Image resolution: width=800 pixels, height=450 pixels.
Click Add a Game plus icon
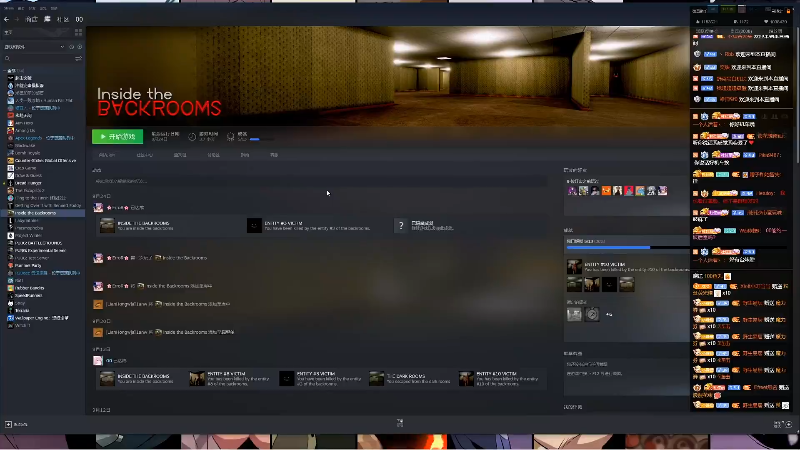click(8, 424)
